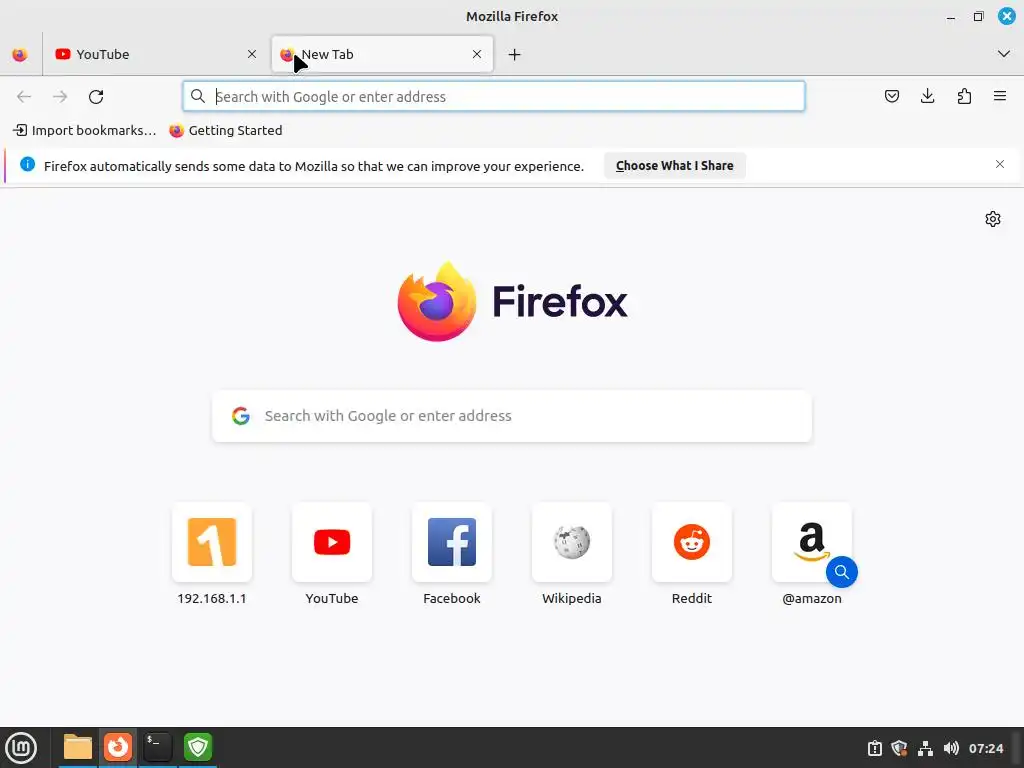Click the YouTube tab favicon
Screen dimensions: 1024x768
coord(63,54)
